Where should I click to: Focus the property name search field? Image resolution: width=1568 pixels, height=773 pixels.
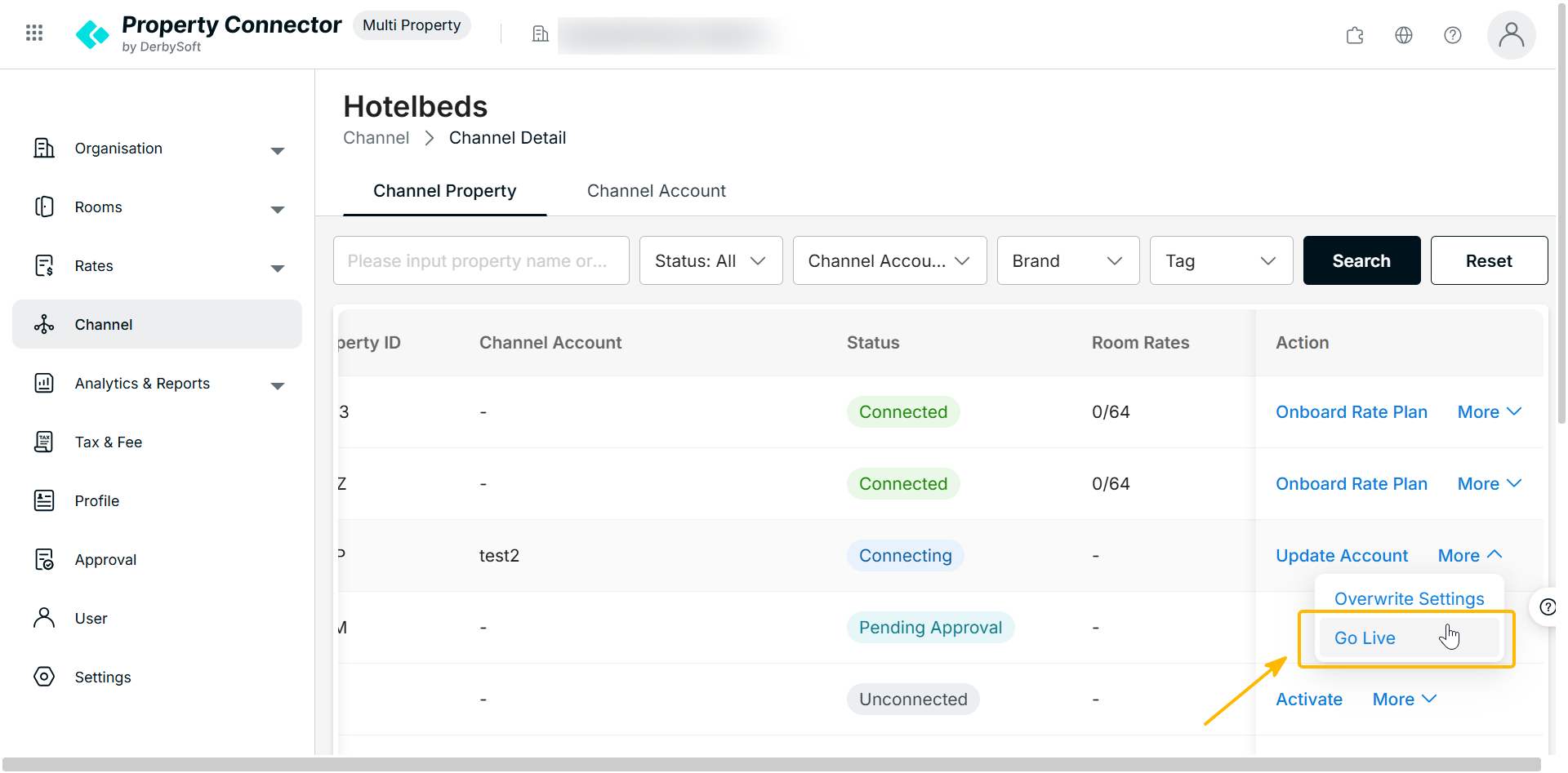(x=481, y=260)
